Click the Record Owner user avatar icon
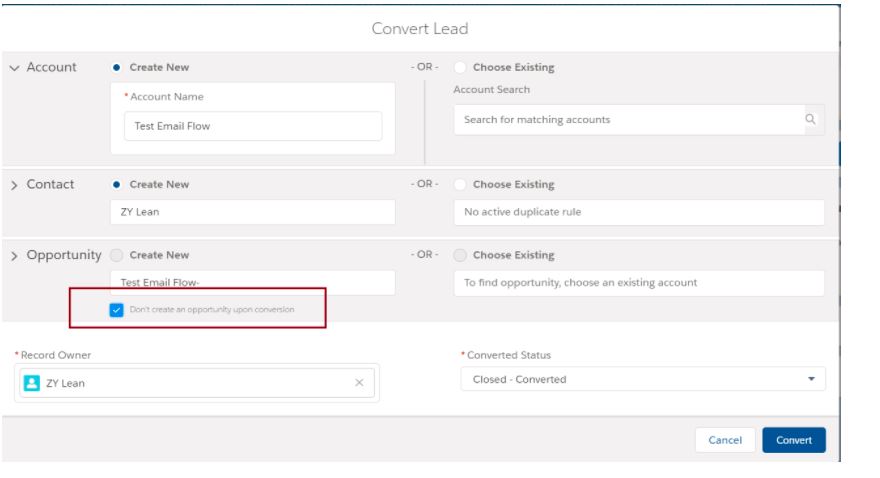Screen dimensions: 880x478 pos(31,383)
